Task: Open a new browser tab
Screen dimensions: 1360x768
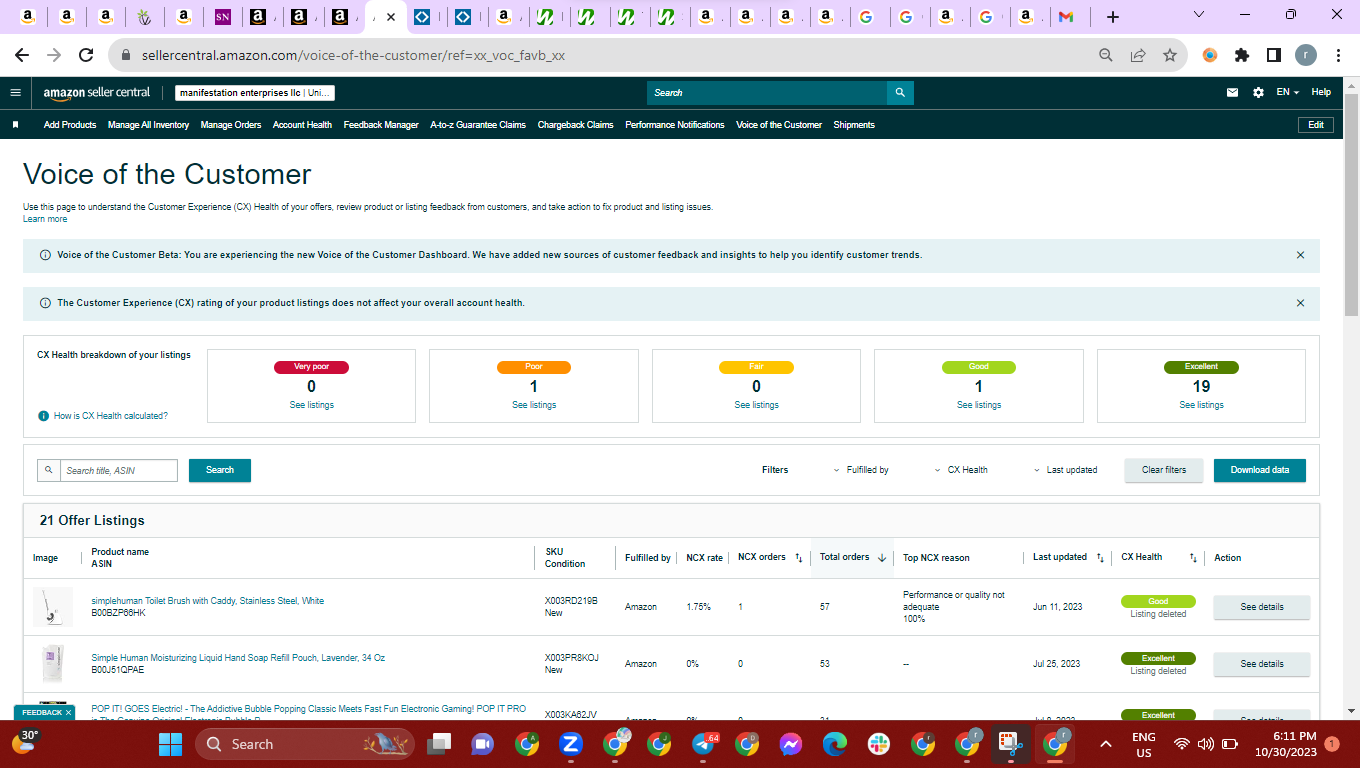Action: tap(1113, 17)
